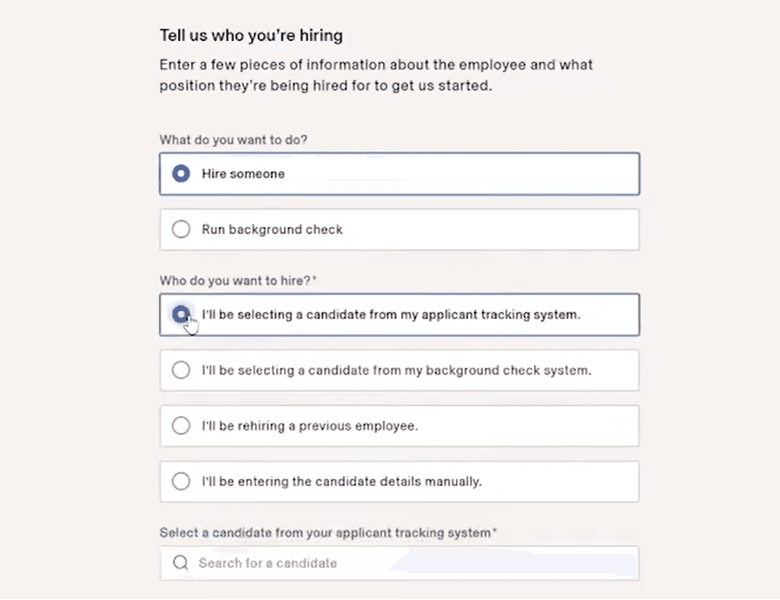The image size is (780, 600).
Task: Click the 'Hire someone' option label
Action: [x=243, y=174]
